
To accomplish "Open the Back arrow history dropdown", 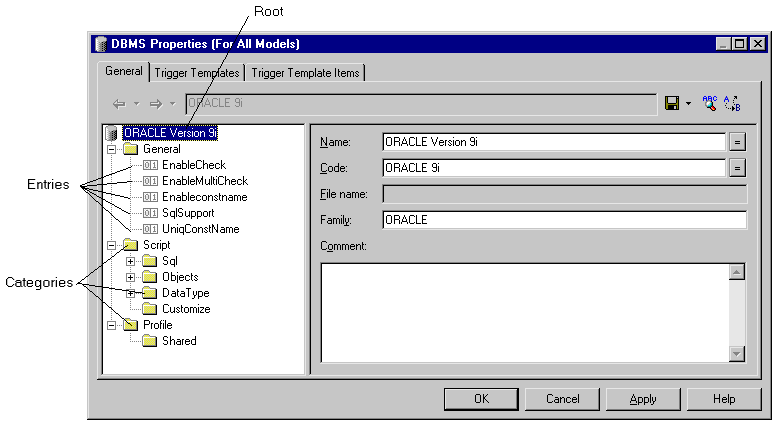I will pyautogui.click(x=137, y=104).
